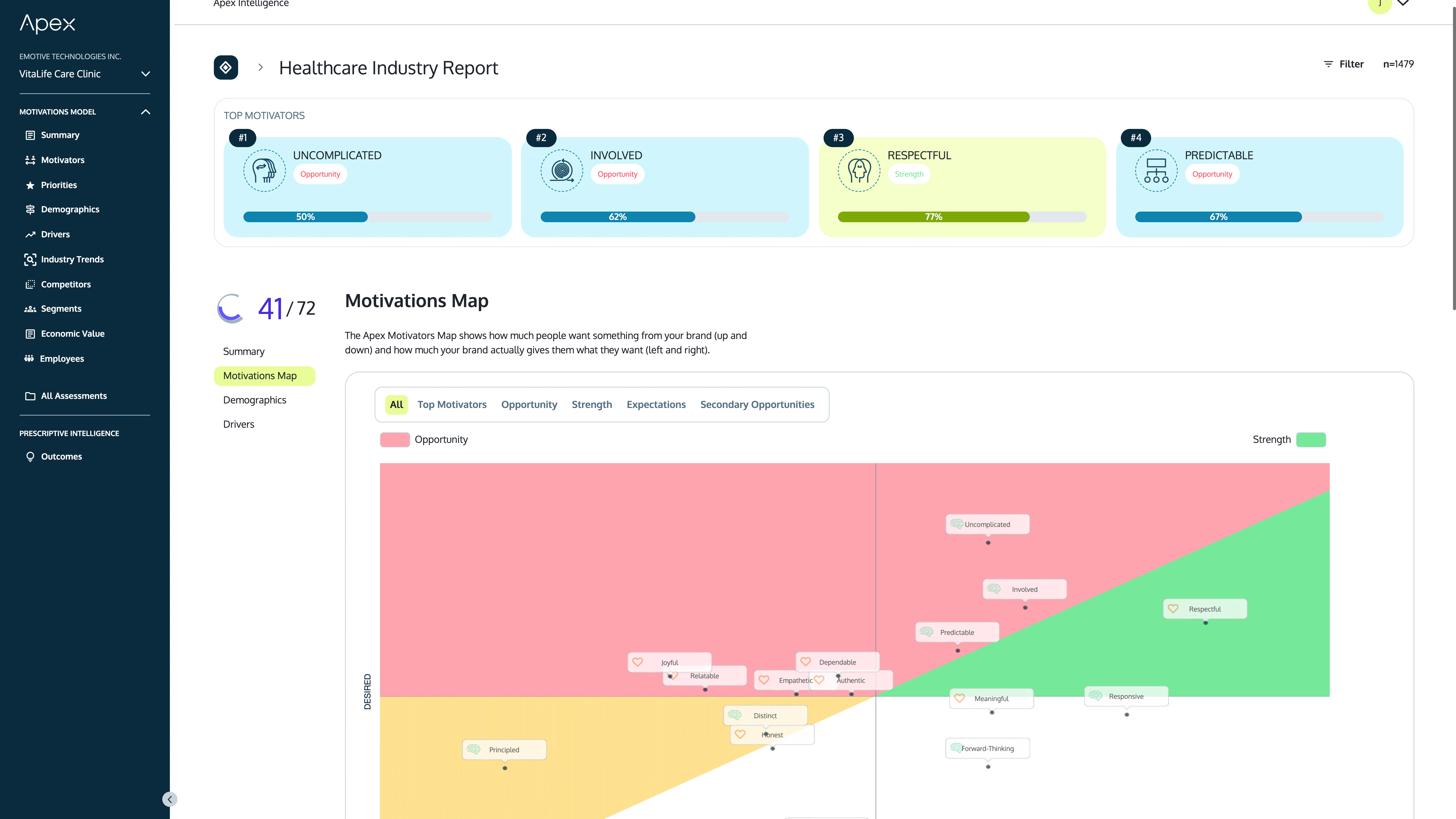Click brain icon on Principled map label
The image size is (1456, 819).
[474, 749]
